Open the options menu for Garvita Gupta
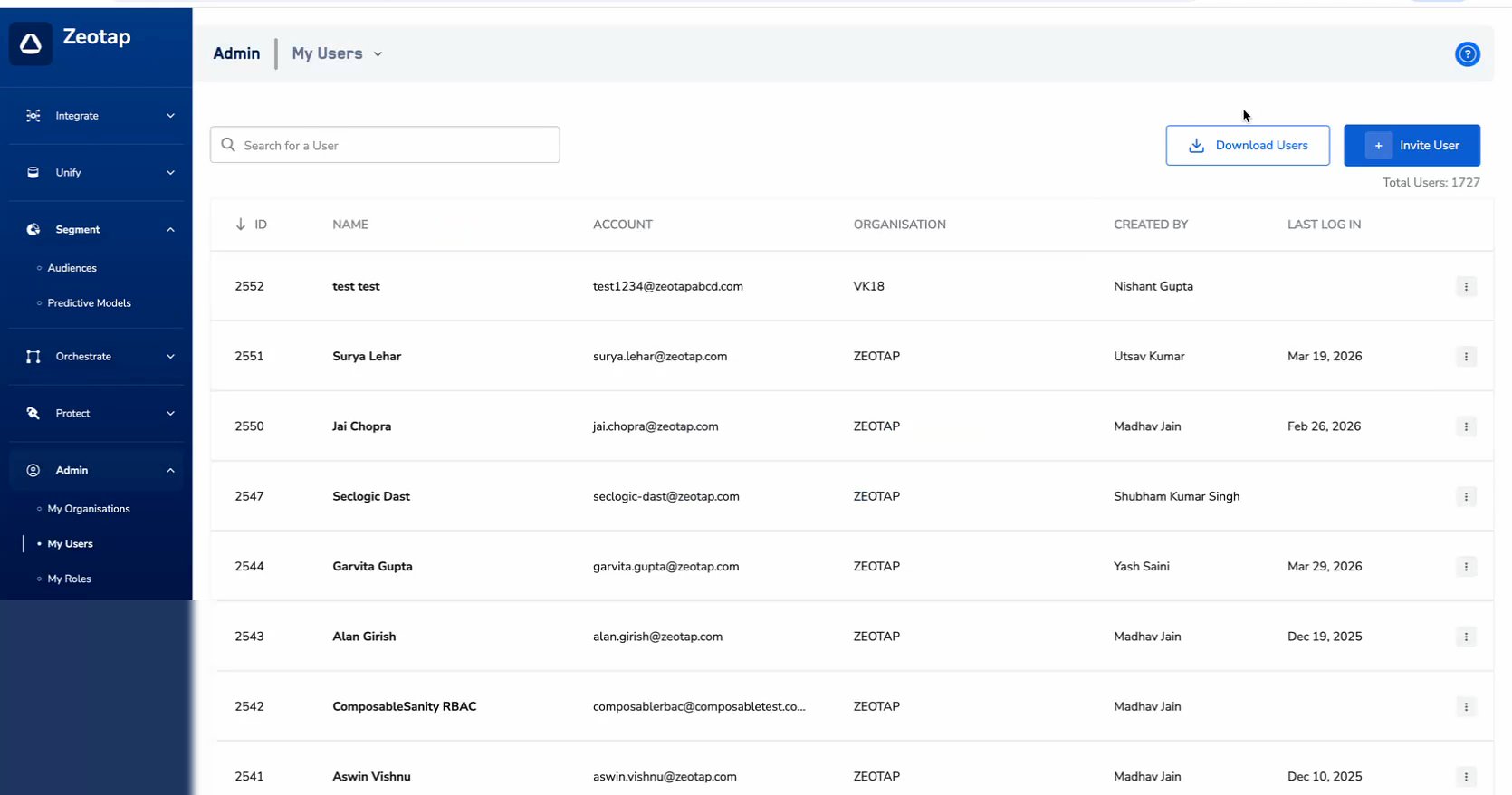Image resolution: width=1512 pixels, height=795 pixels. [x=1466, y=567]
